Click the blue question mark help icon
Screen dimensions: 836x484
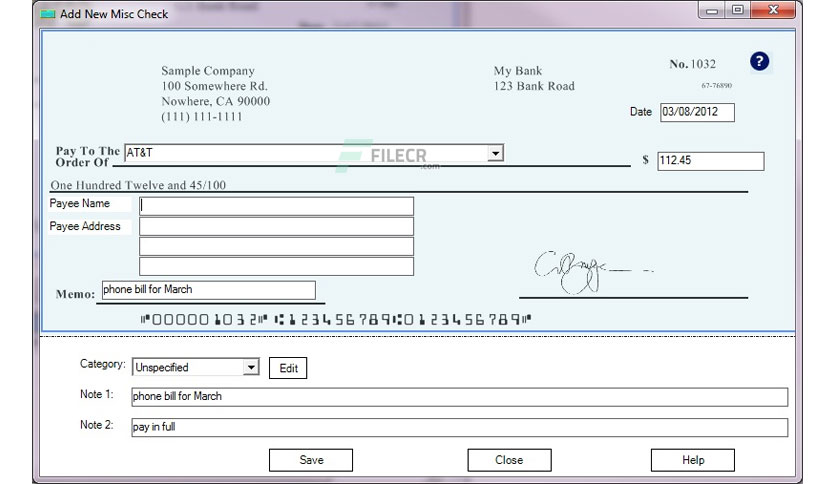click(759, 61)
